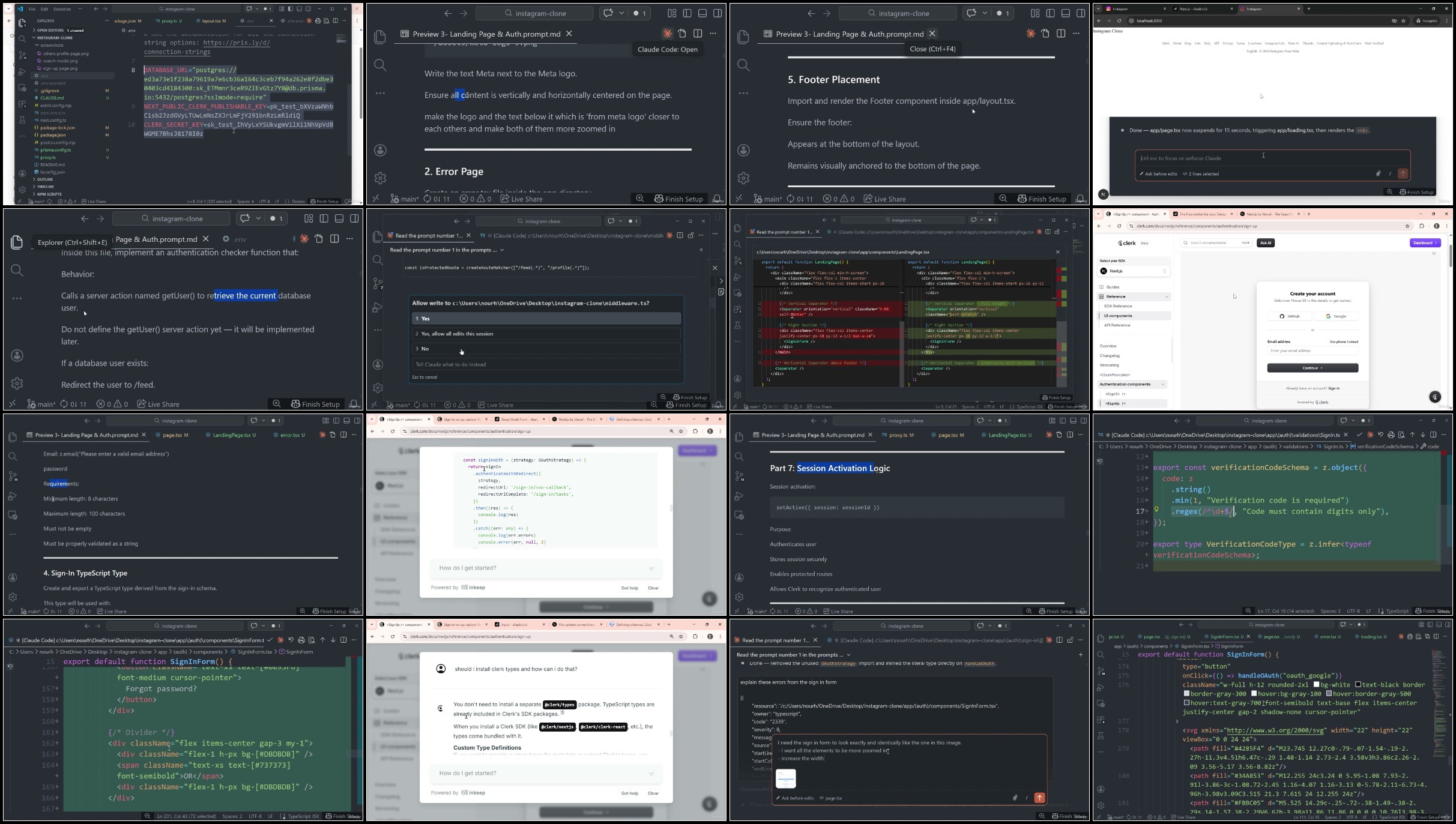Click Next.js 'N' dev indicator on localhost page

coord(1103,194)
